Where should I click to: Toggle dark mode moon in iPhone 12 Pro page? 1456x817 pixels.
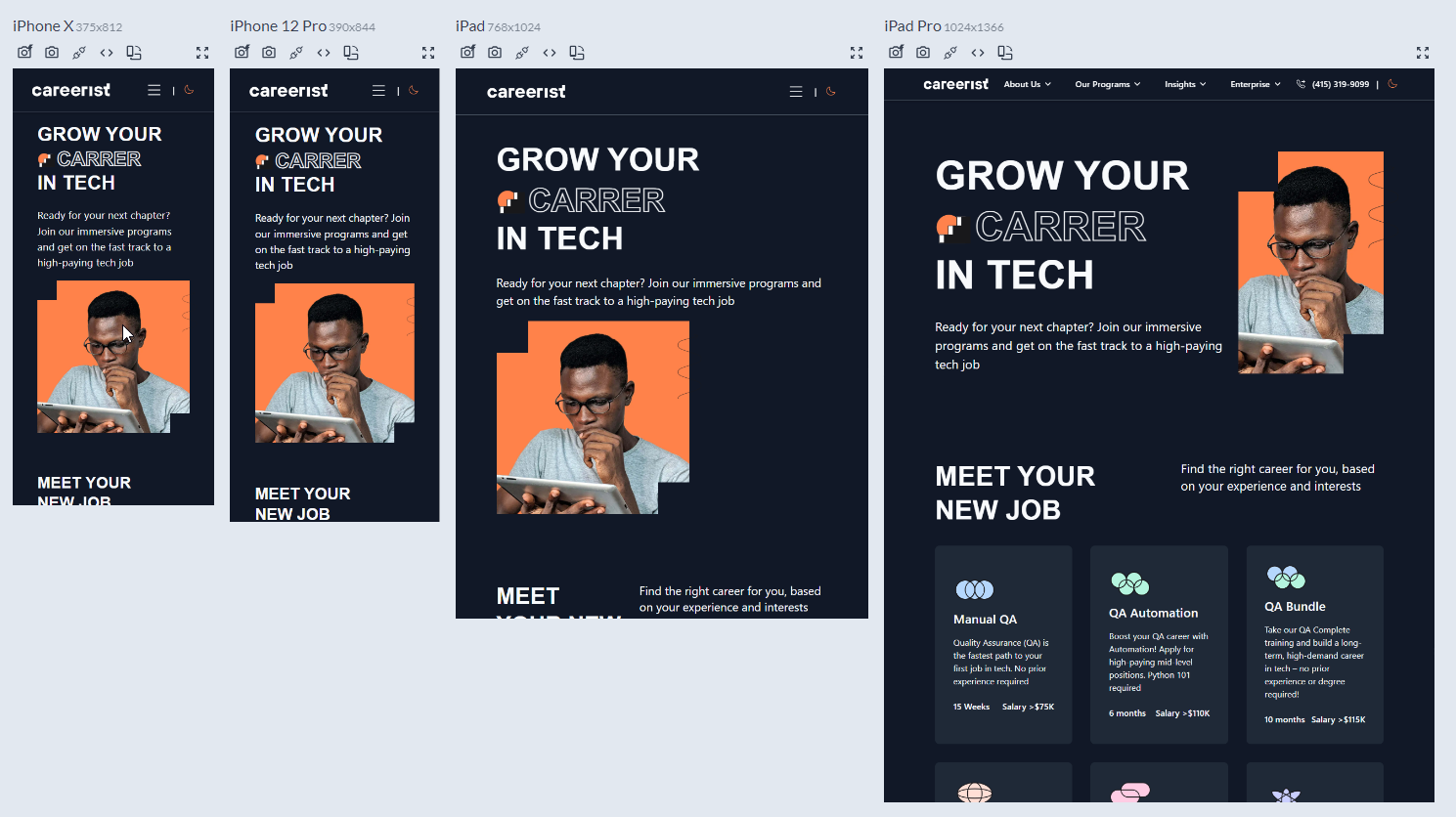pos(415,91)
